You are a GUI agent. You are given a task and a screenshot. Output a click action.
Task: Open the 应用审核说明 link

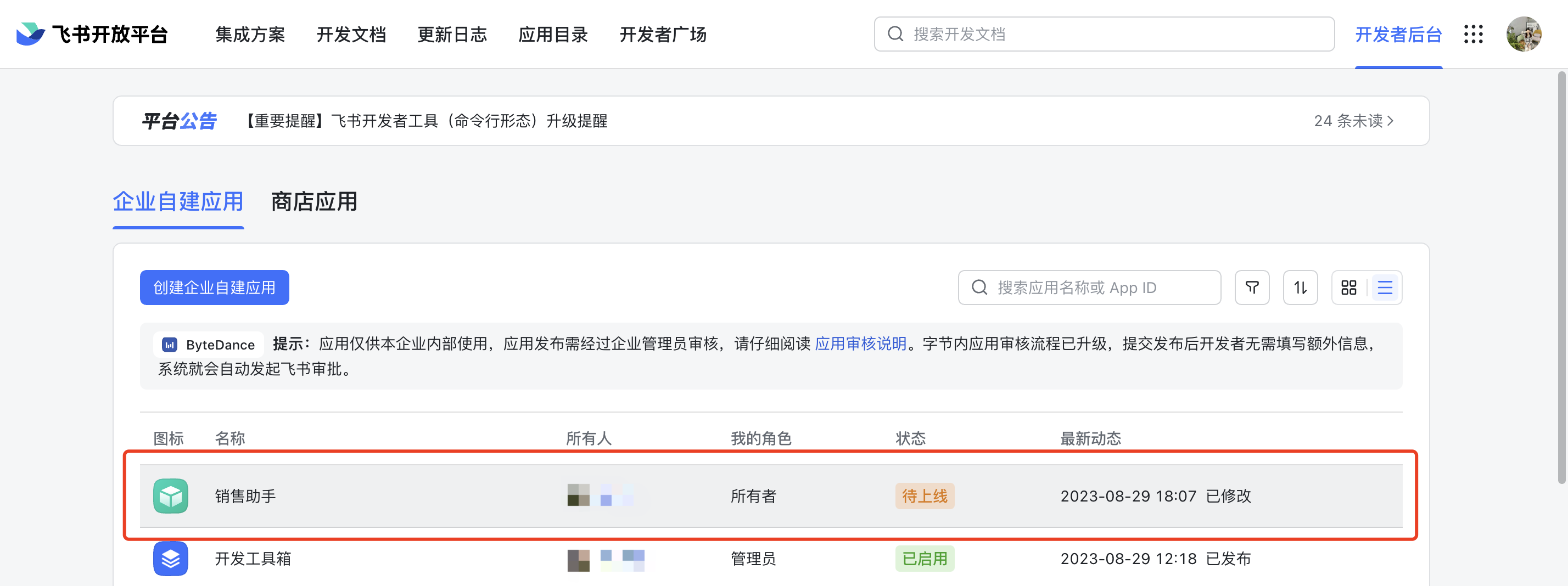pyautogui.click(x=861, y=344)
